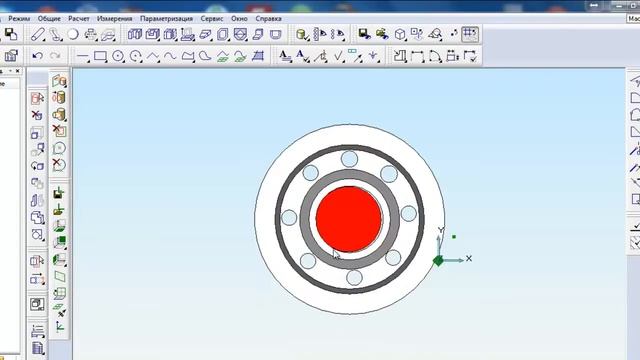Click the document pages icon at bottom left

[38, 348]
